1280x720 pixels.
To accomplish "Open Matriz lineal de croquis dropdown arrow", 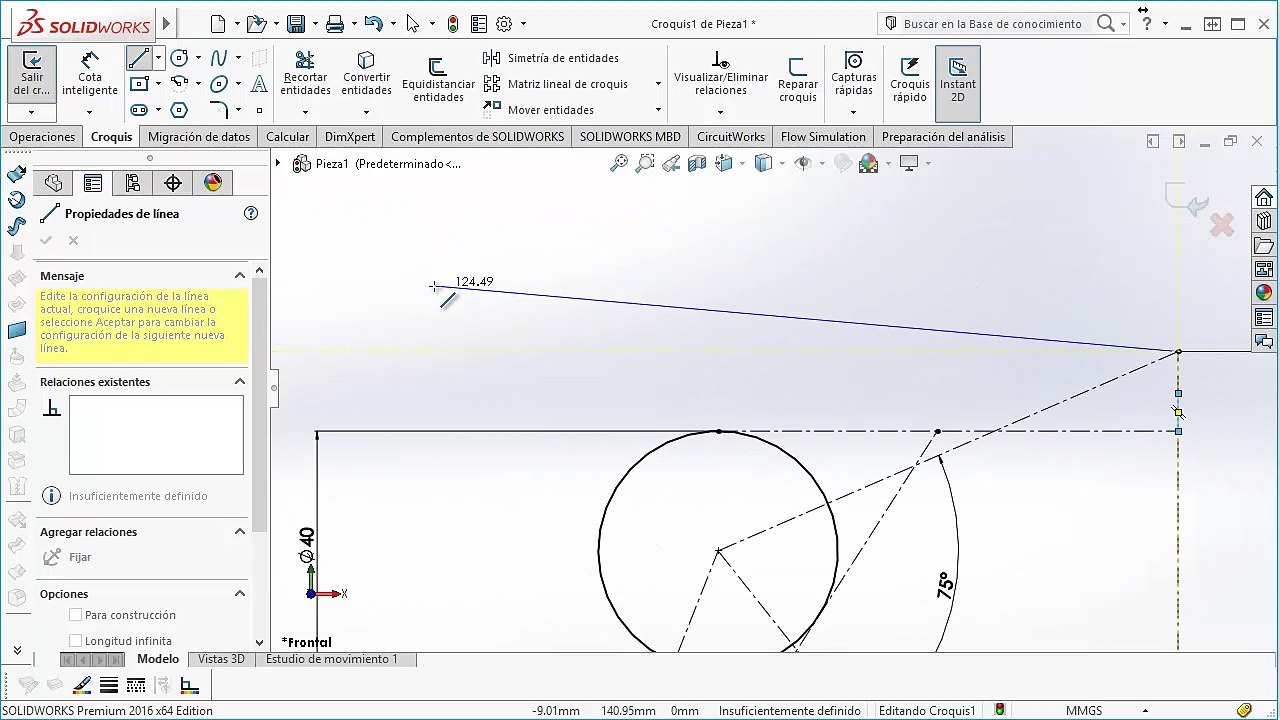I will pyautogui.click(x=658, y=84).
